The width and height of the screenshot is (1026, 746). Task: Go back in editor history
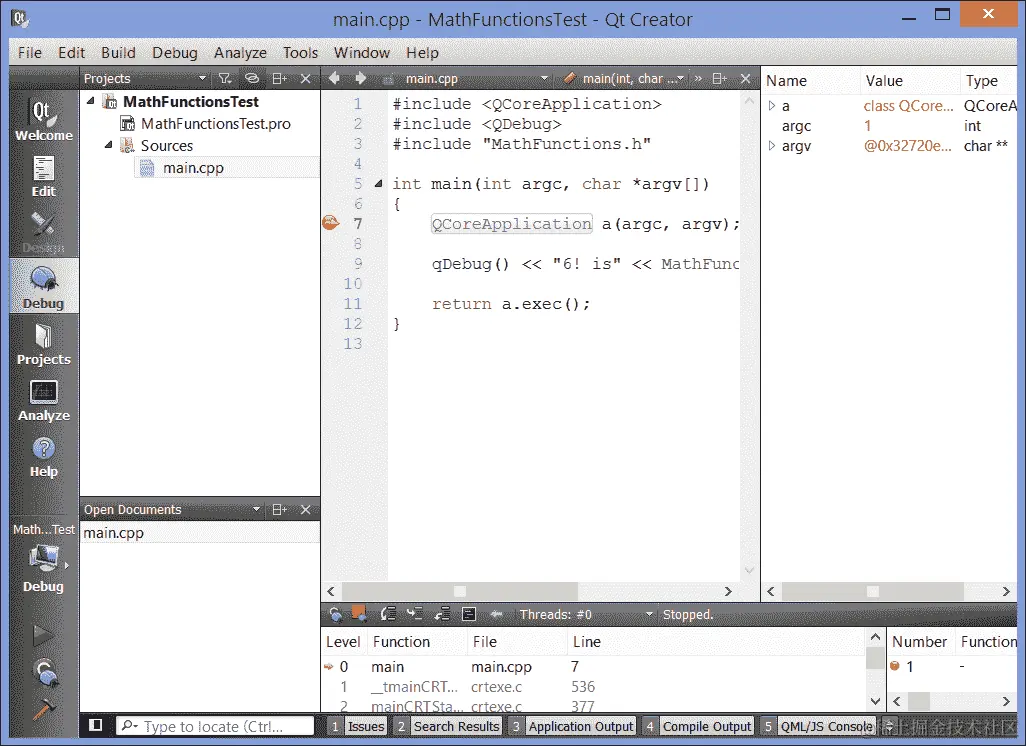[x=334, y=79]
